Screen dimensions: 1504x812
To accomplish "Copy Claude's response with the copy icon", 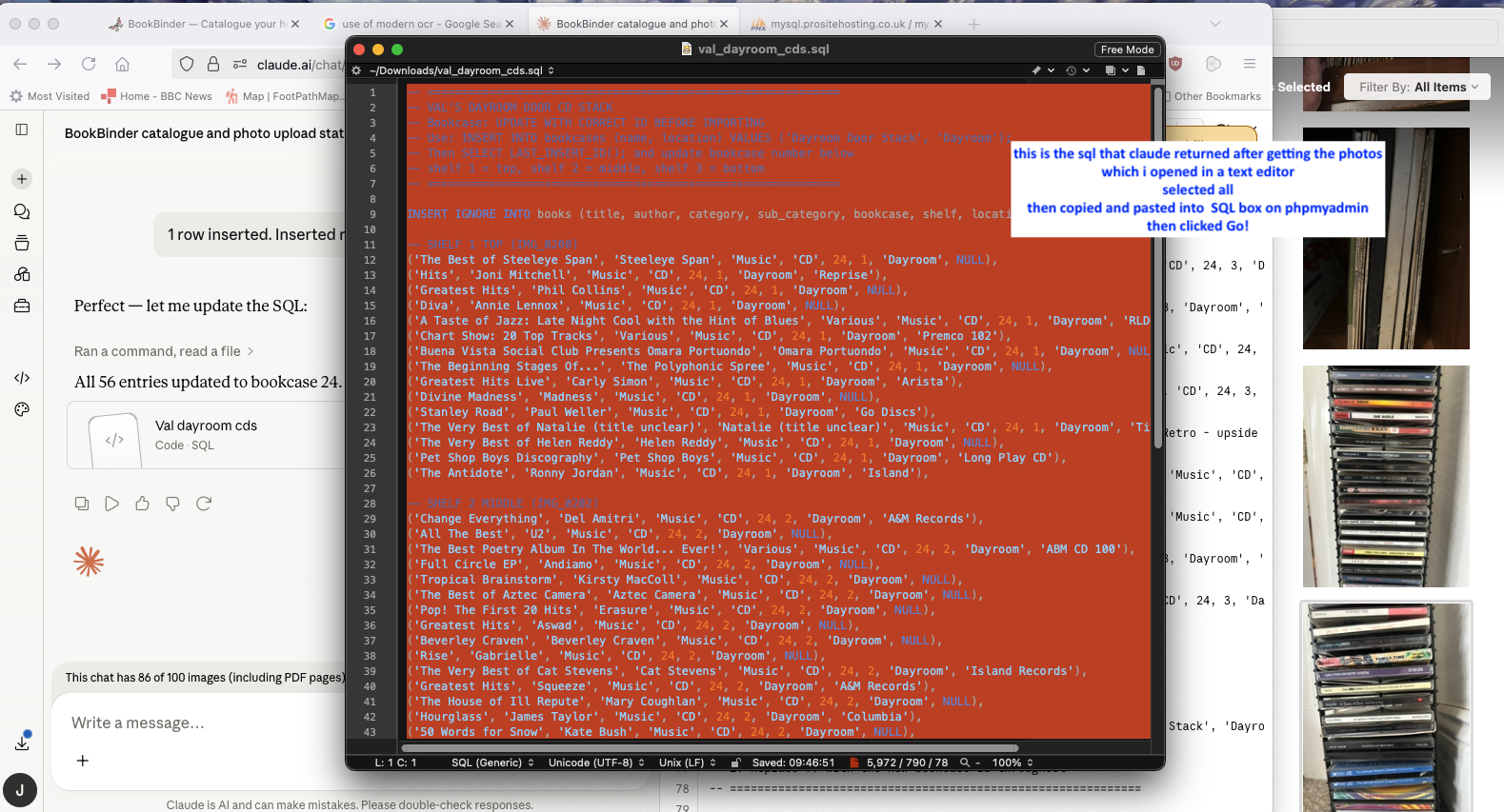I will pos(82,504).
